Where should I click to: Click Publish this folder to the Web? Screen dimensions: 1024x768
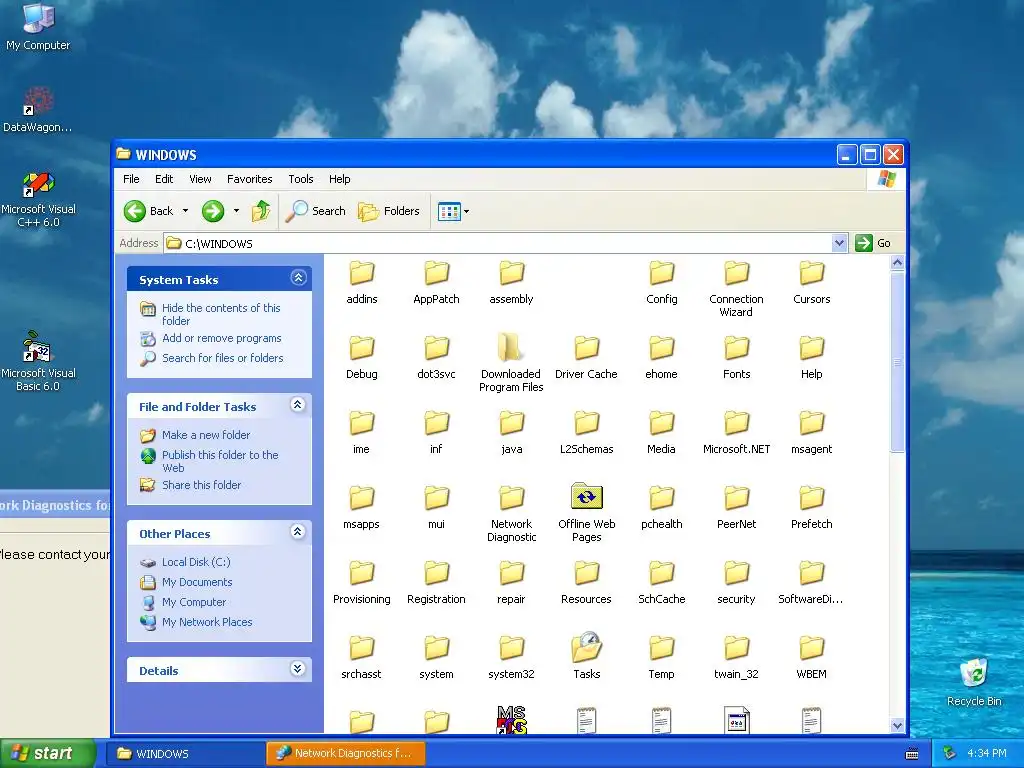220,461
